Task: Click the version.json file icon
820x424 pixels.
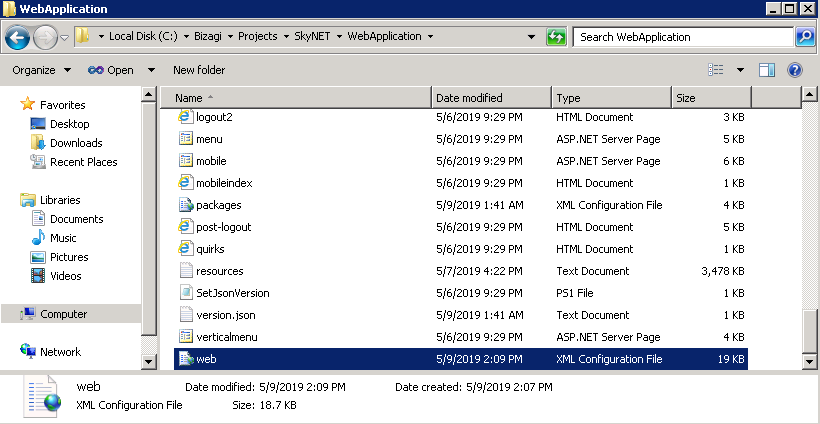Action: 186,315
